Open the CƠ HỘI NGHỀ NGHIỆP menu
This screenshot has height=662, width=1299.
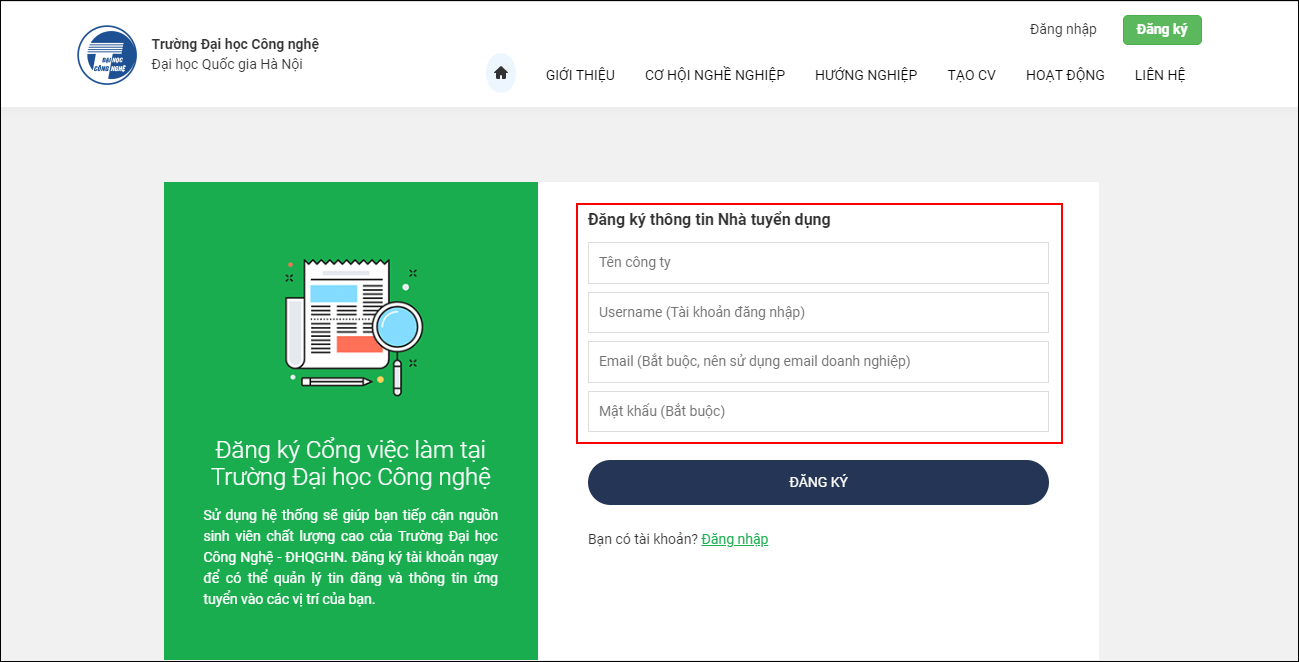click(714, 75)
